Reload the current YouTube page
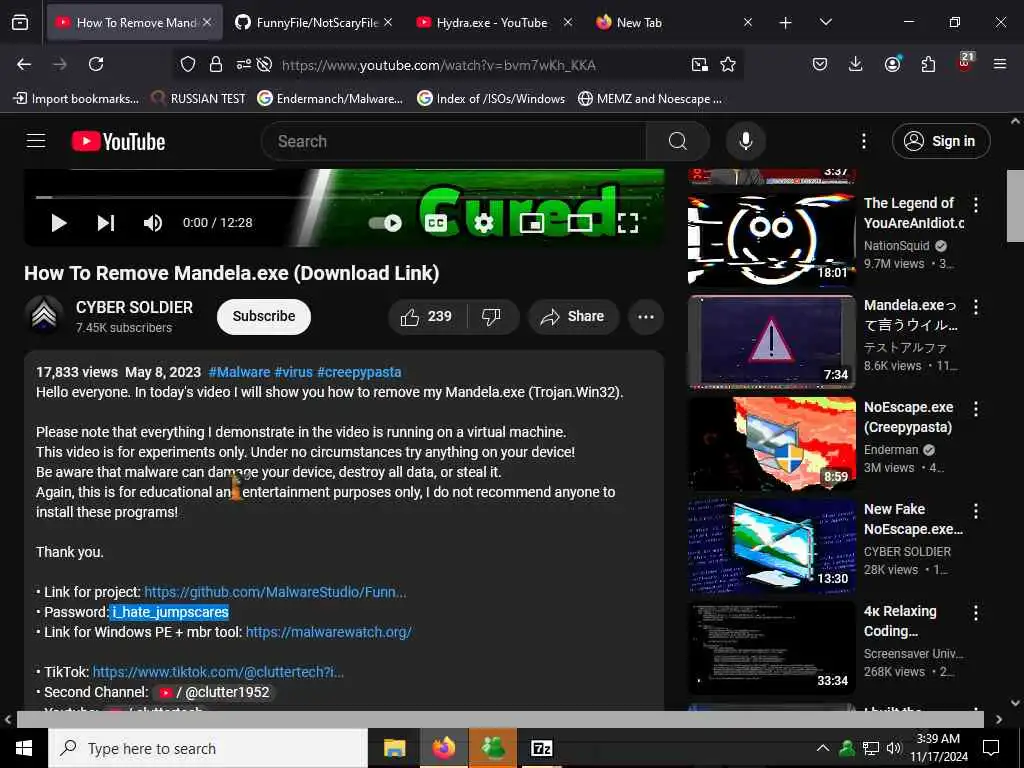Screen dimensions: 1024x768 96,64
